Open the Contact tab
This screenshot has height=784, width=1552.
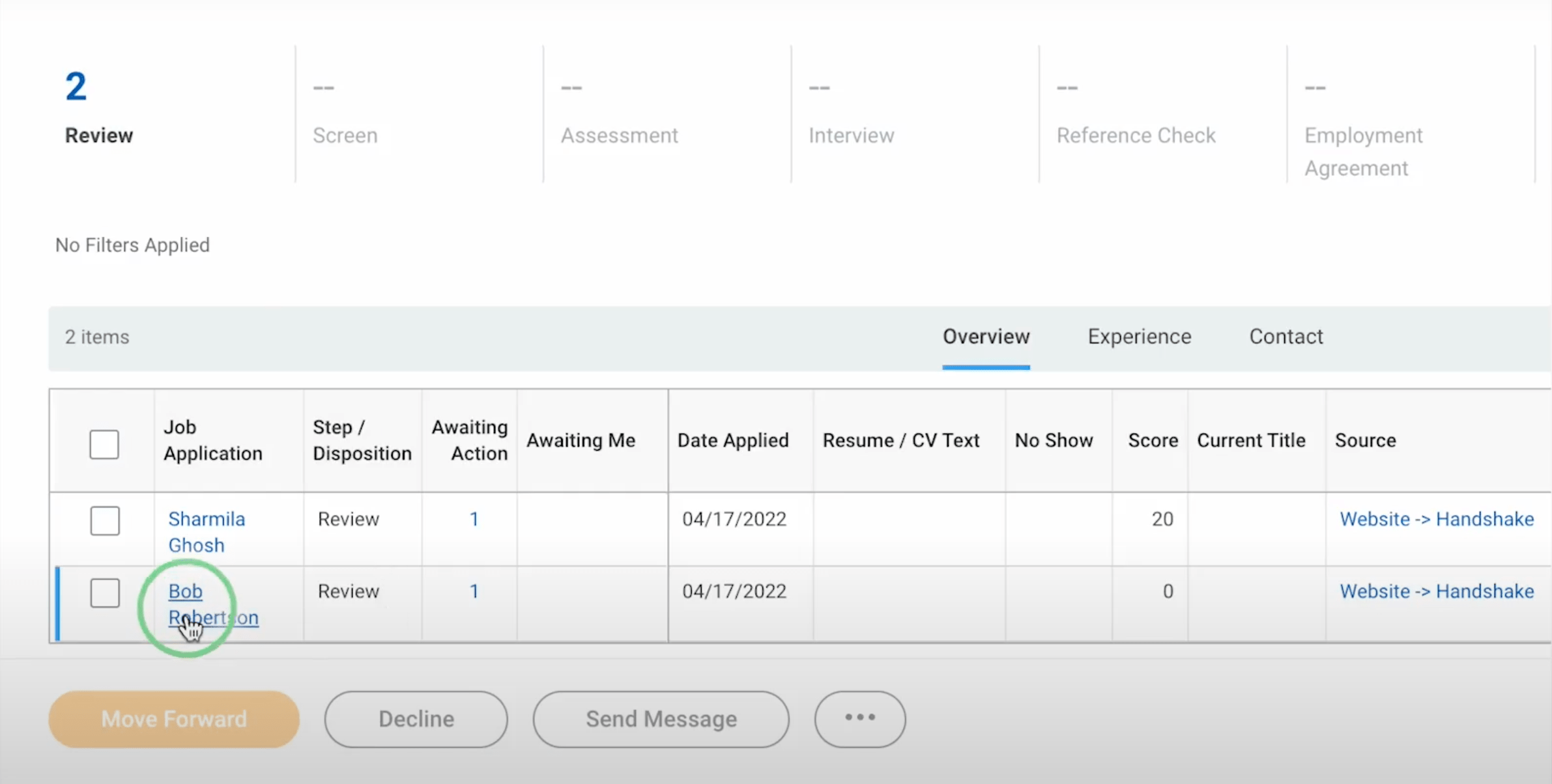1286,337
